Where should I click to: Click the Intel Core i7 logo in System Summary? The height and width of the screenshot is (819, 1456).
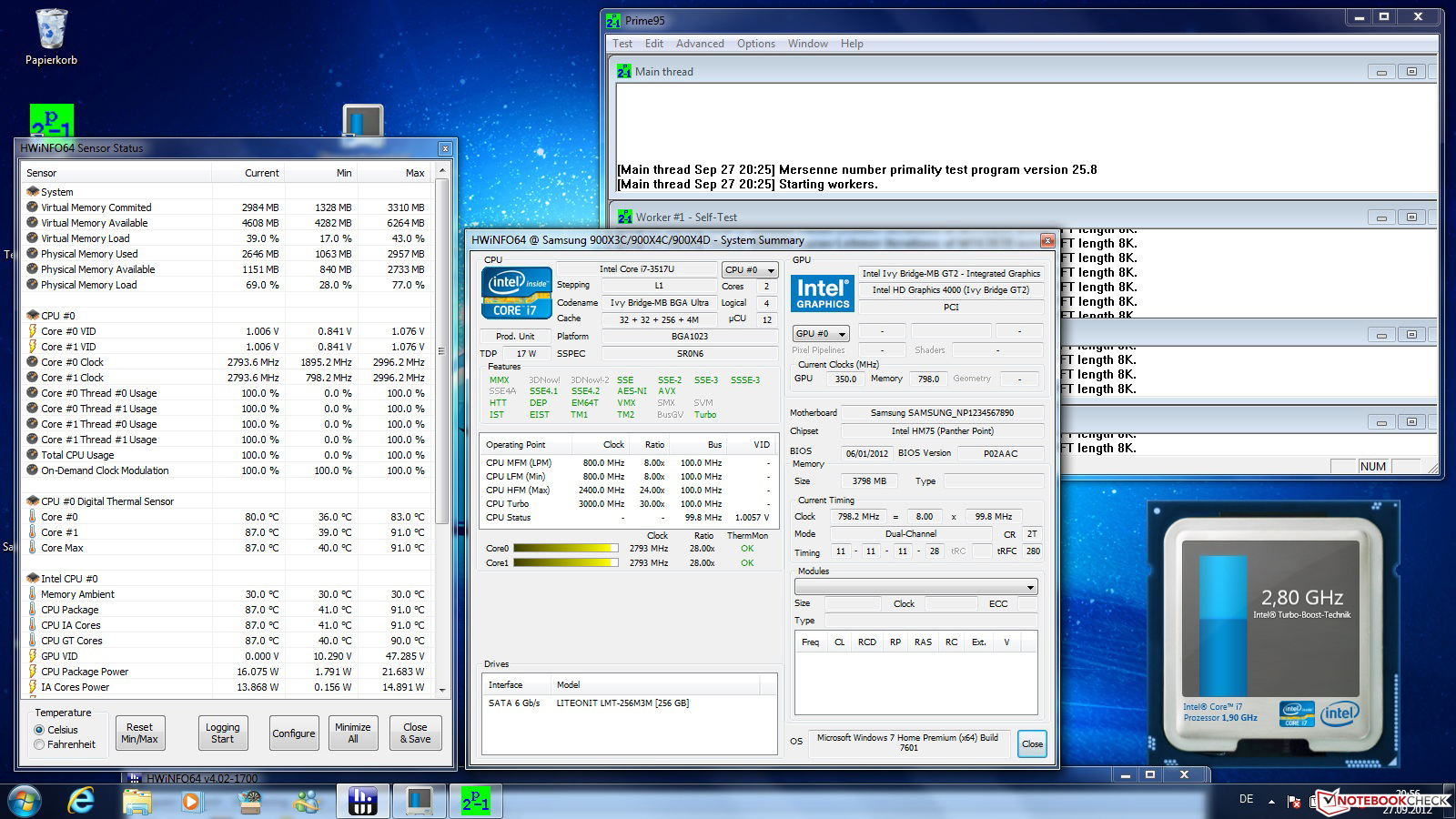pos(516,293)
